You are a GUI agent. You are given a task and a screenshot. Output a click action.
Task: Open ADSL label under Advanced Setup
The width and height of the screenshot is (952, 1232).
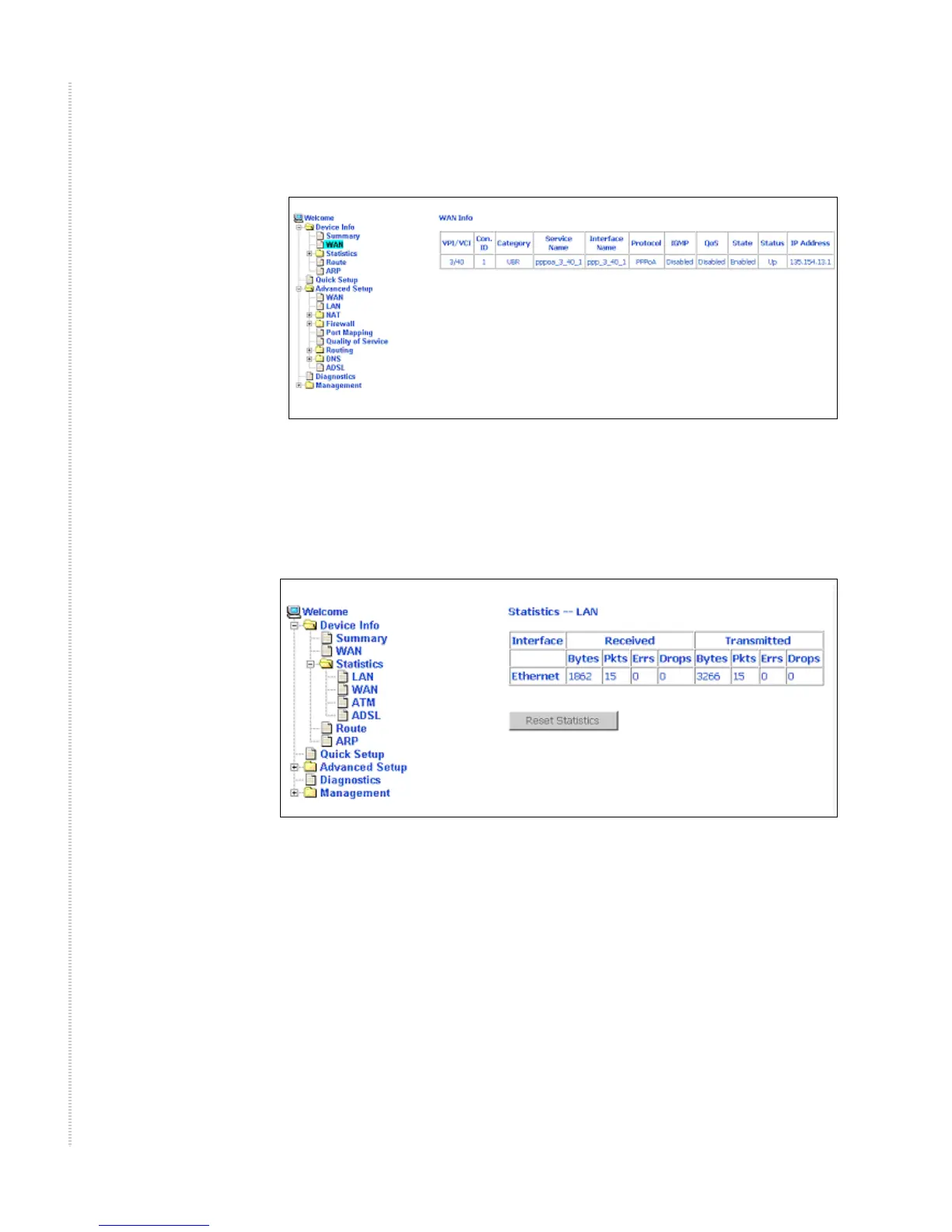(x=335, y=368)
